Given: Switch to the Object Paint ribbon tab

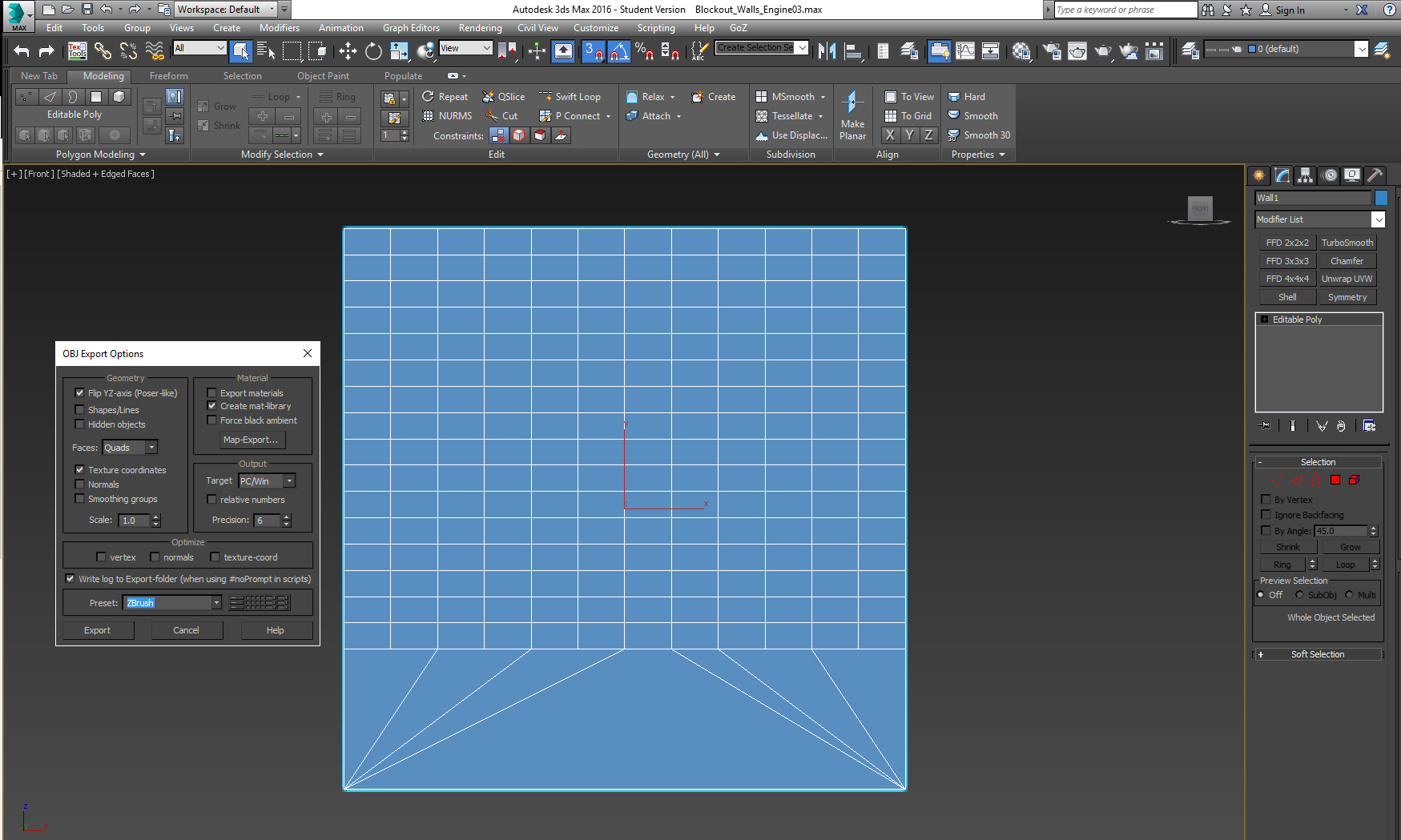Looking at the screenshot, I should pyautogui.click(x=323, y=76).
